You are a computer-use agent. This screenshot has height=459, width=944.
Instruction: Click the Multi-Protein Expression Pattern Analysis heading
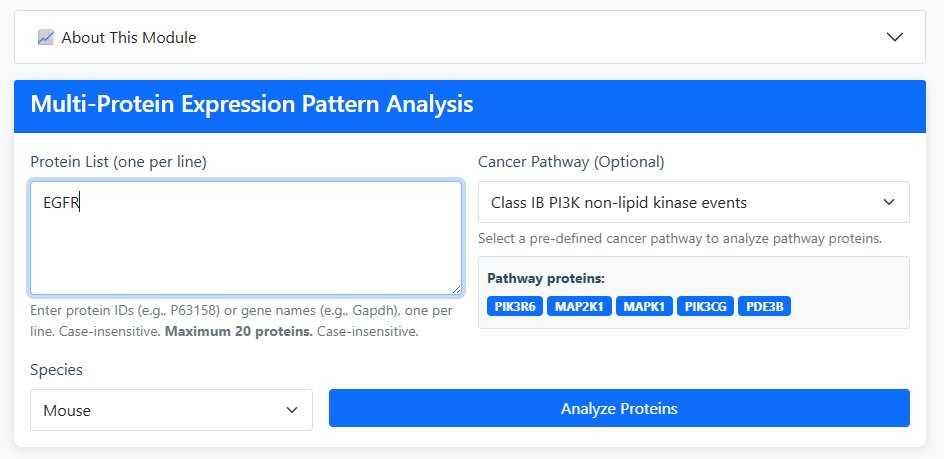(252, 104)
